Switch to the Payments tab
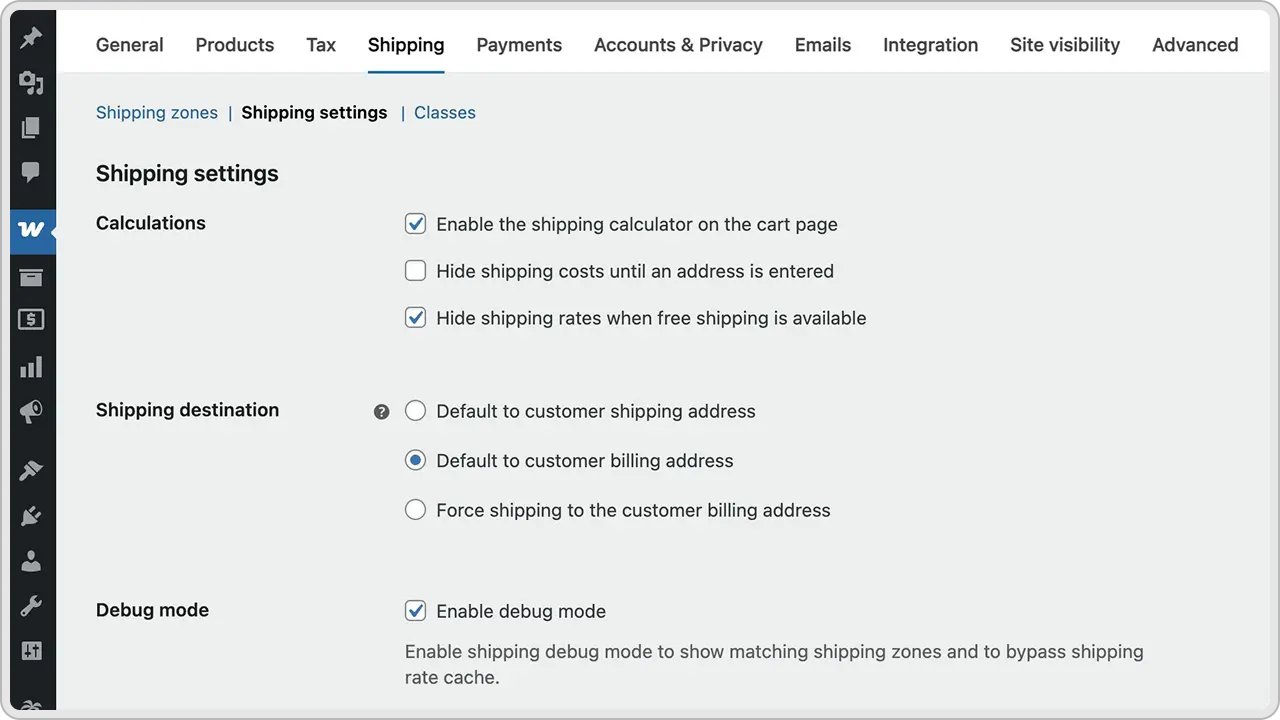Image resolution: width=1280 pixels, height=720 pixels. tap(519, 45)
